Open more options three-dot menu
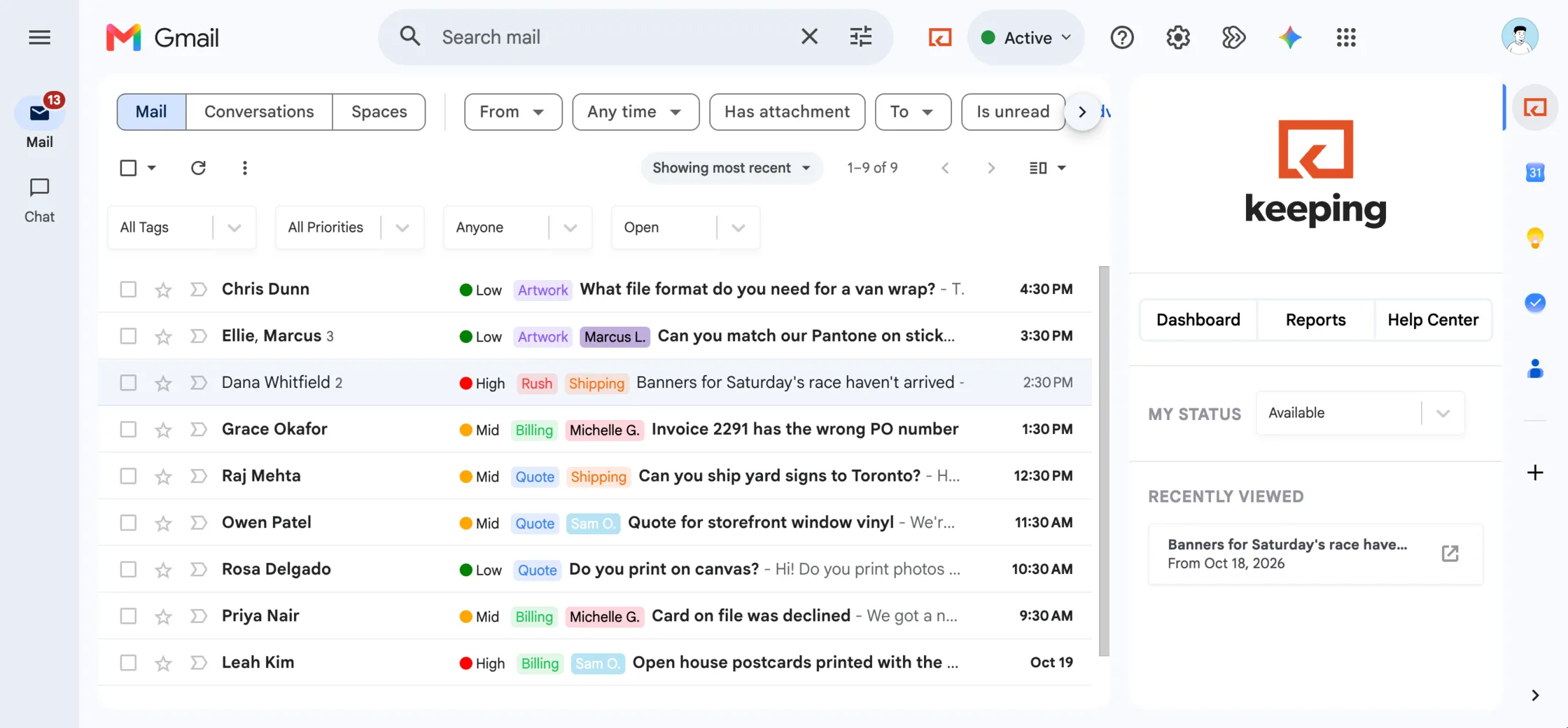The height and width of the screenshot is (728, 1568). 244,168
